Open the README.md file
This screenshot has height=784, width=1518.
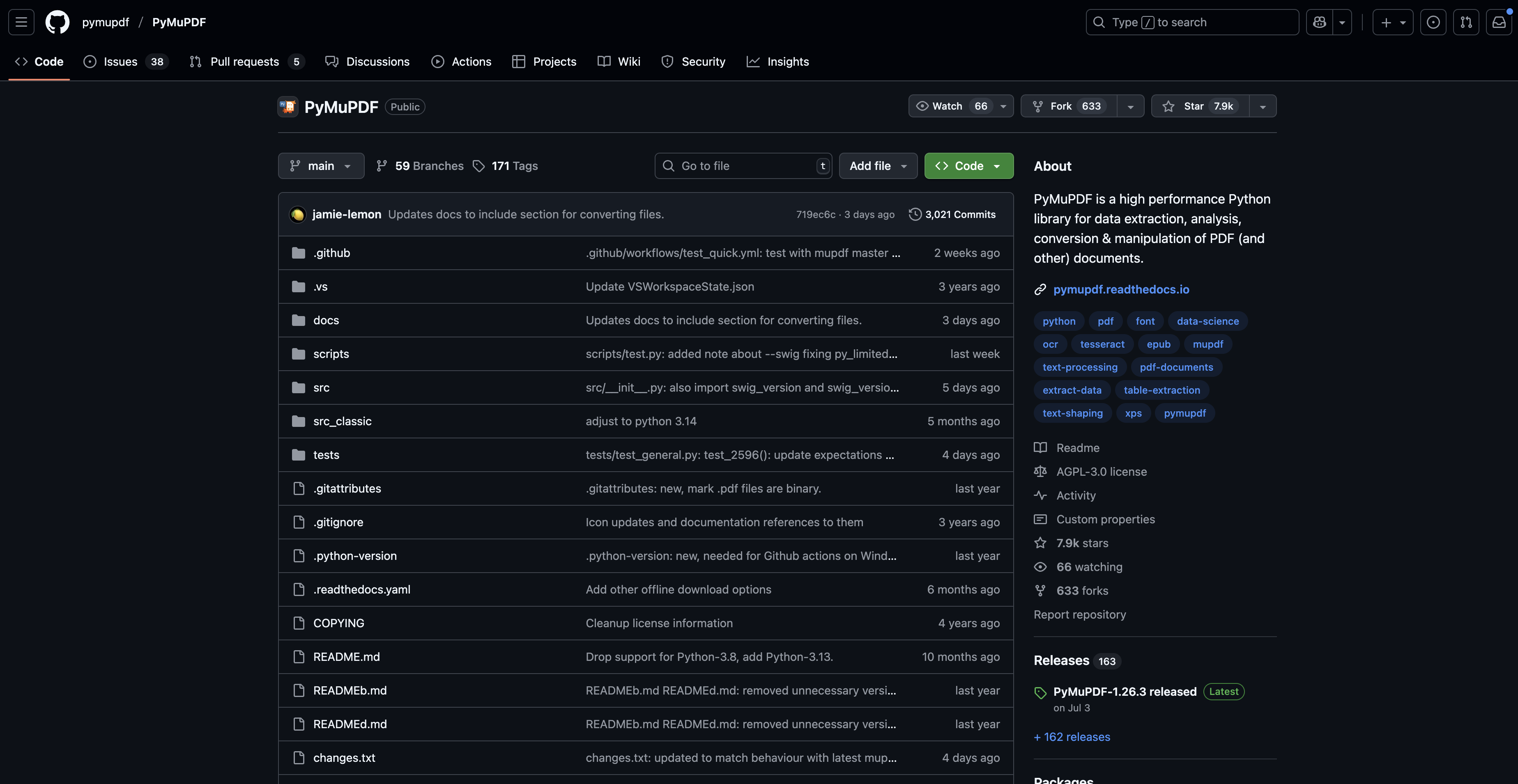click(347, 657)
